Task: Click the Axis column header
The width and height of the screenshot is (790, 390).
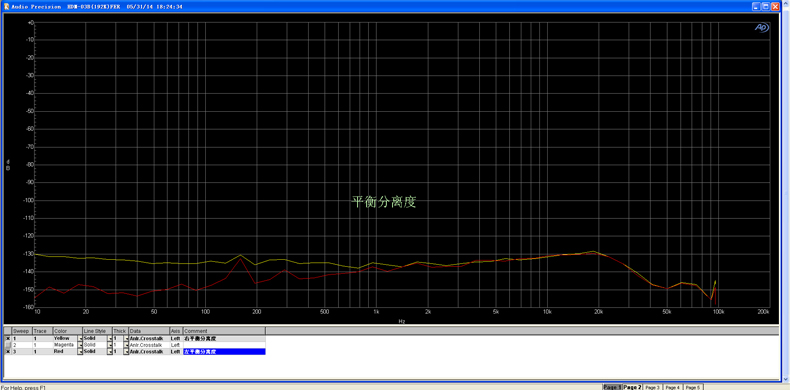Action: 176,331
